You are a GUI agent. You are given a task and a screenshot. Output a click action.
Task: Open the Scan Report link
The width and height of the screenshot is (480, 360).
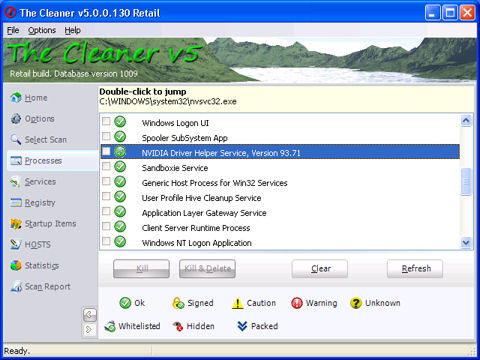pyautogui.click(x=48, y=287)
